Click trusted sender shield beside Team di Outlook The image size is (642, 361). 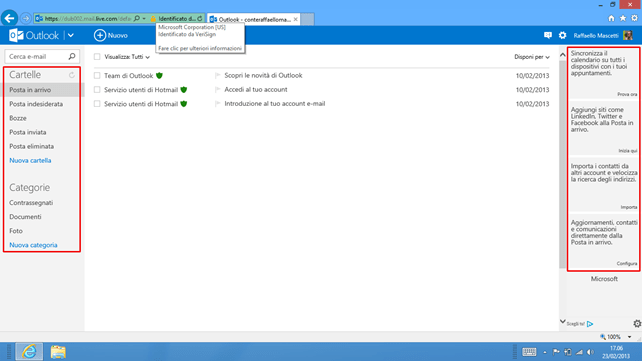coord(159,76)
